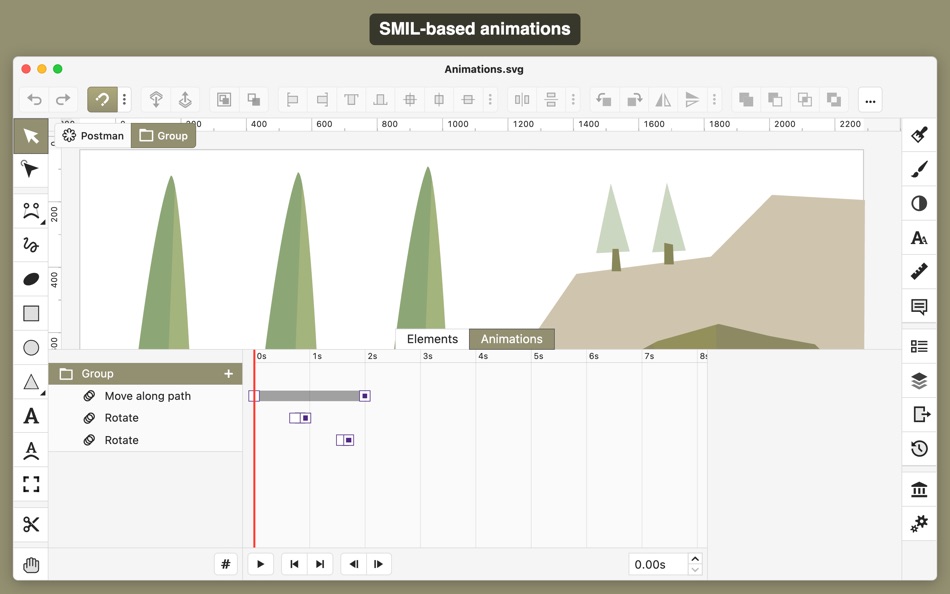Viewport: 950px width, 594px height.
Task: Open the Export panel
Action: click(x=918, y=415)
